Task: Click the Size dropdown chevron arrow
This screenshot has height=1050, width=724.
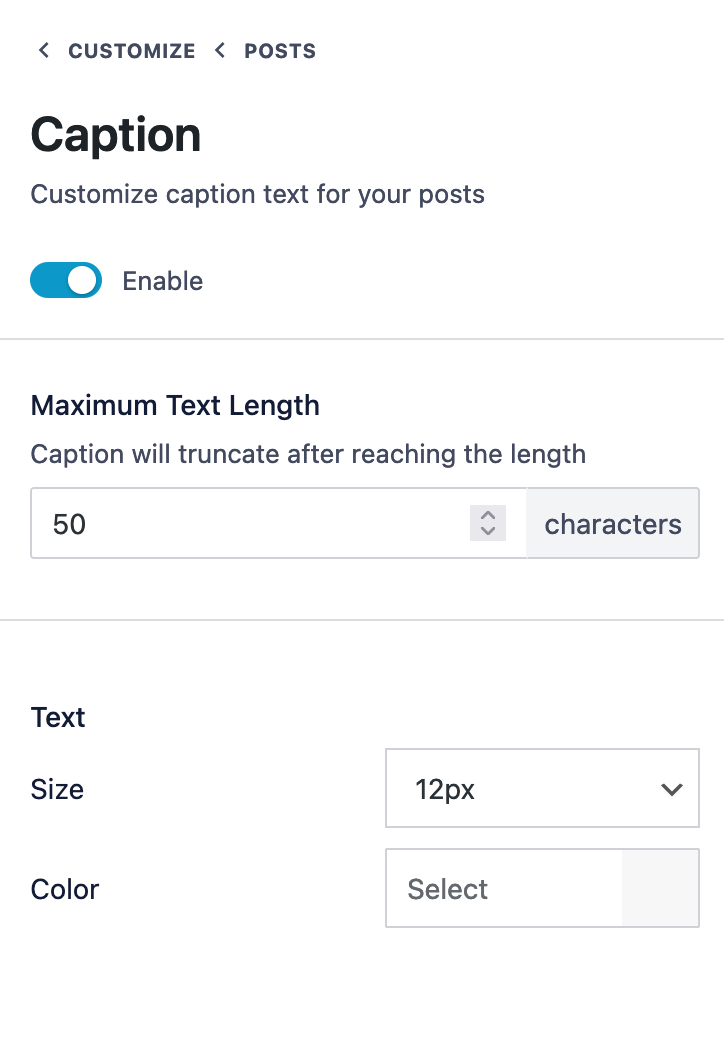Action: click(671, 789)
